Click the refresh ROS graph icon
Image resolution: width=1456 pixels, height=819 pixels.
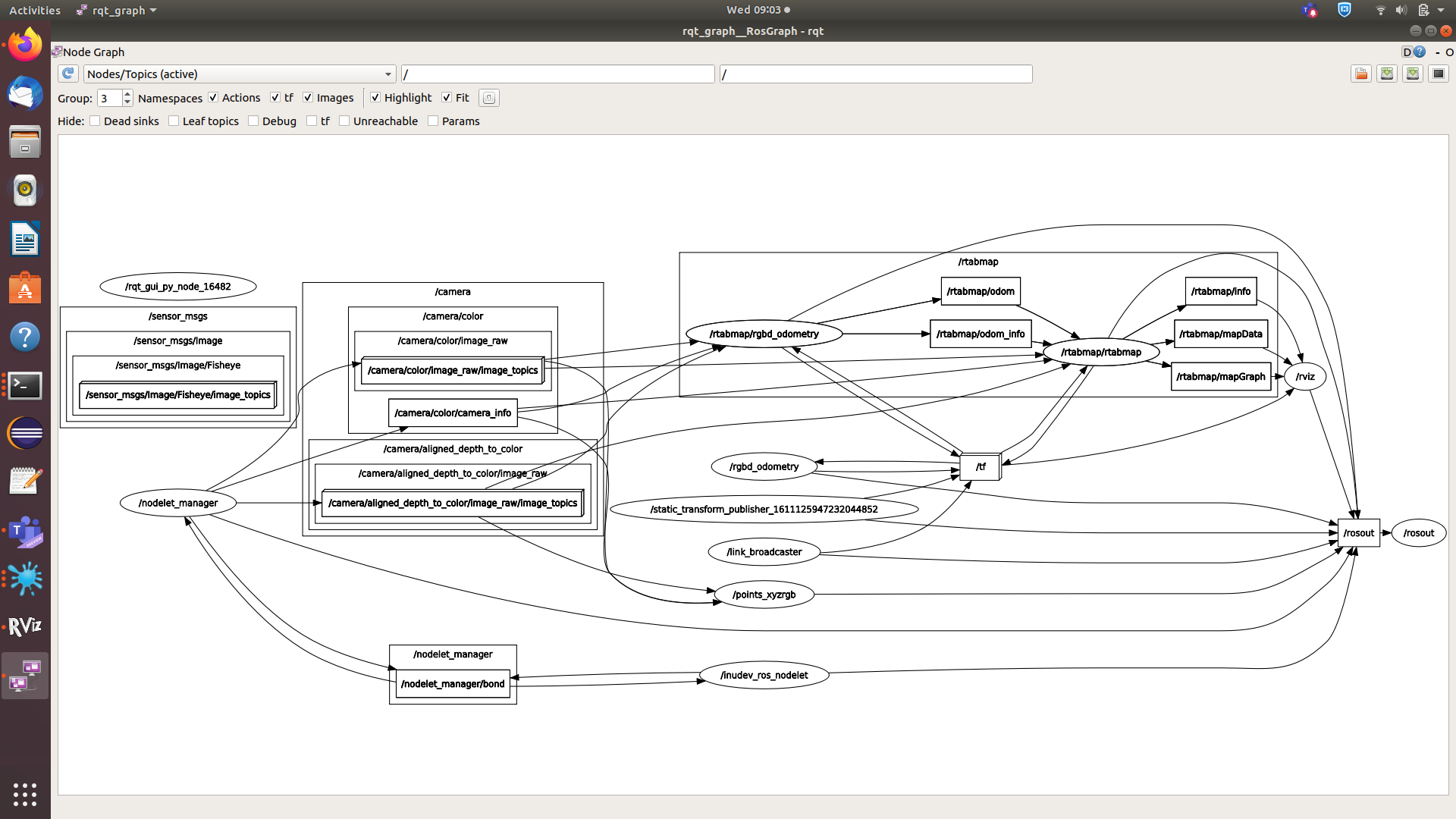pos(68,74)
